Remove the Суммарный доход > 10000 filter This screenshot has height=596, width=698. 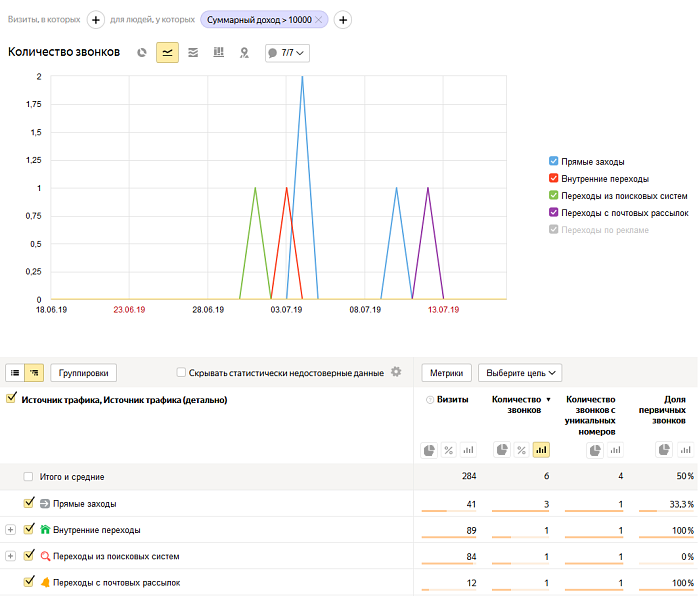(319, 20)
